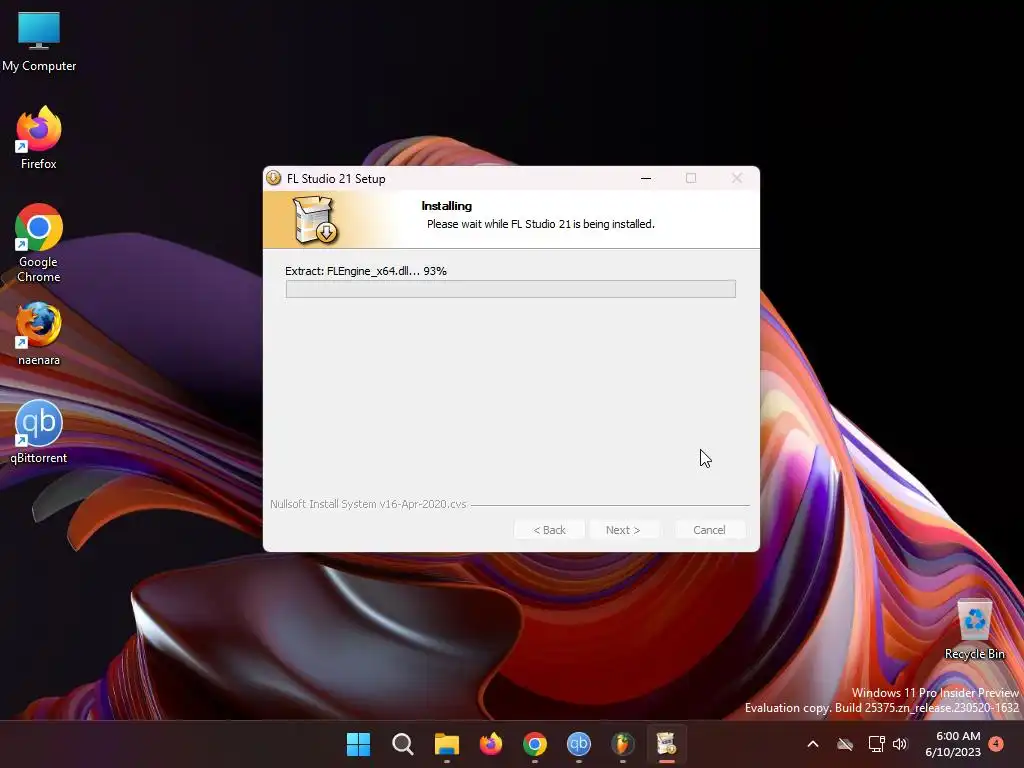
Task: Click 'Please wait while FL Studio 21 is being installed.'
Action: (x=541, y=224)
